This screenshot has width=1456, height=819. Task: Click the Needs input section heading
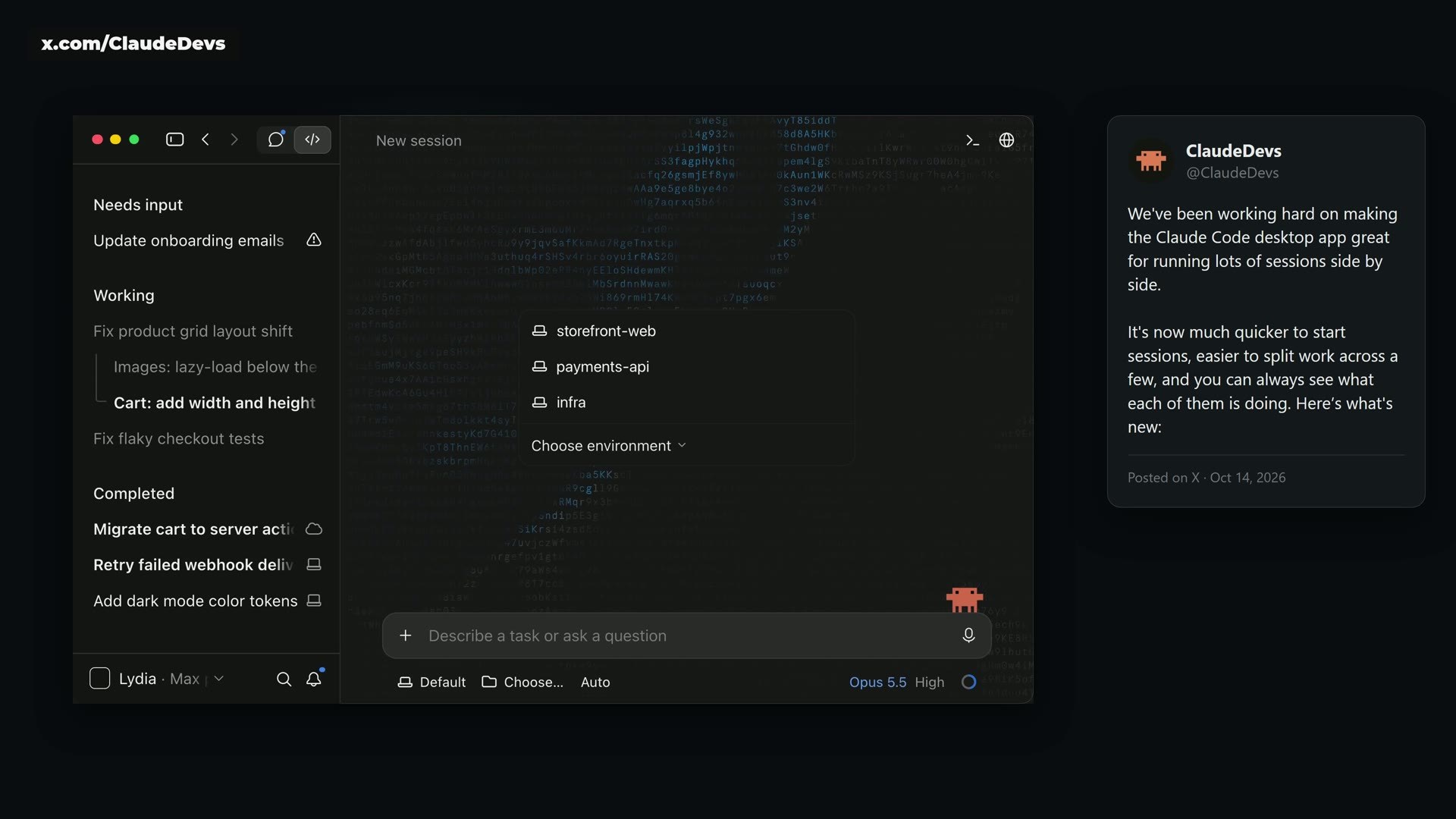(138, 205)
